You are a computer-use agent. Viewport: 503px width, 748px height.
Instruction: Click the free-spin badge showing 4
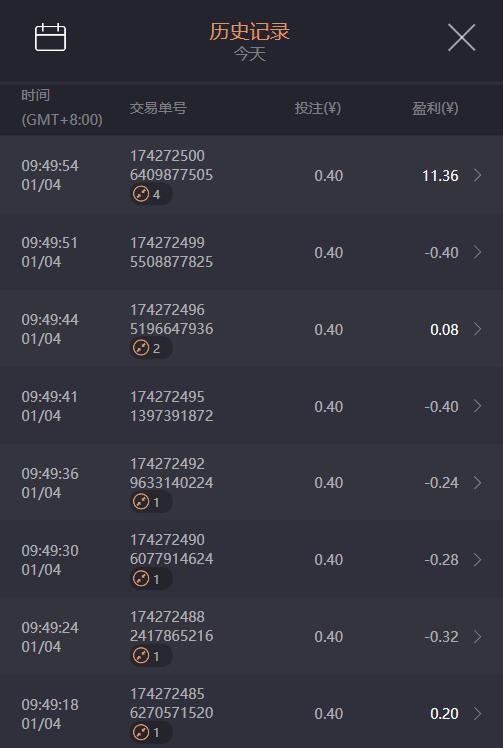149,194
